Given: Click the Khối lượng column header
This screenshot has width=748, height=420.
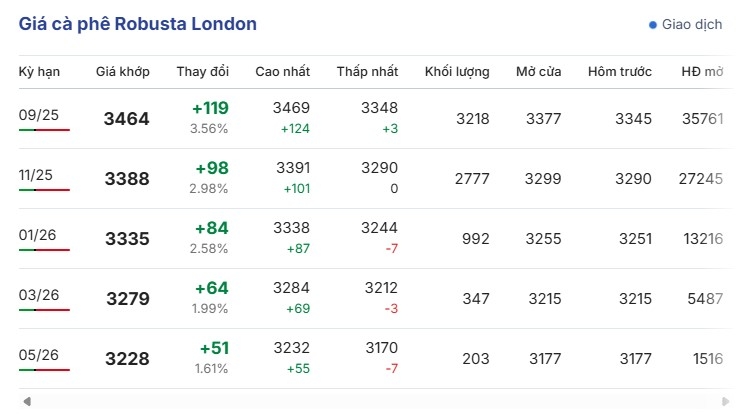Looking at the screenshot, I should coord(457,72).
